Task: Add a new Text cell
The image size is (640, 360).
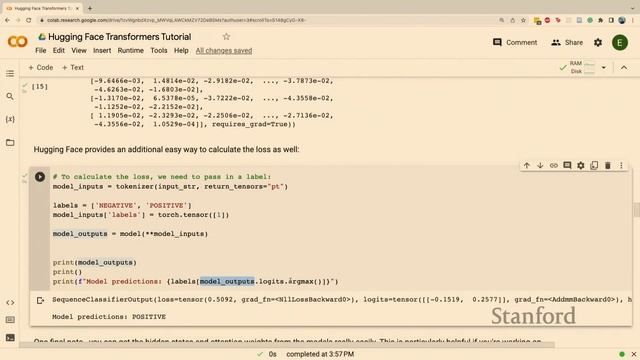Action: [x=73, y=67]
